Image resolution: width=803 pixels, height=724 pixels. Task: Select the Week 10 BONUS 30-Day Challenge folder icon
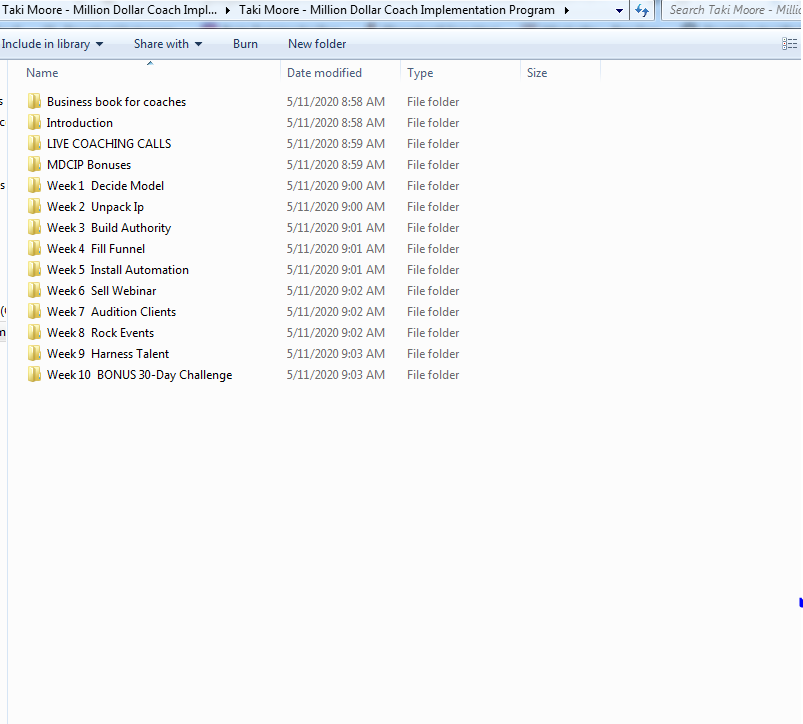pyautogui.click(x=34, y=374)
